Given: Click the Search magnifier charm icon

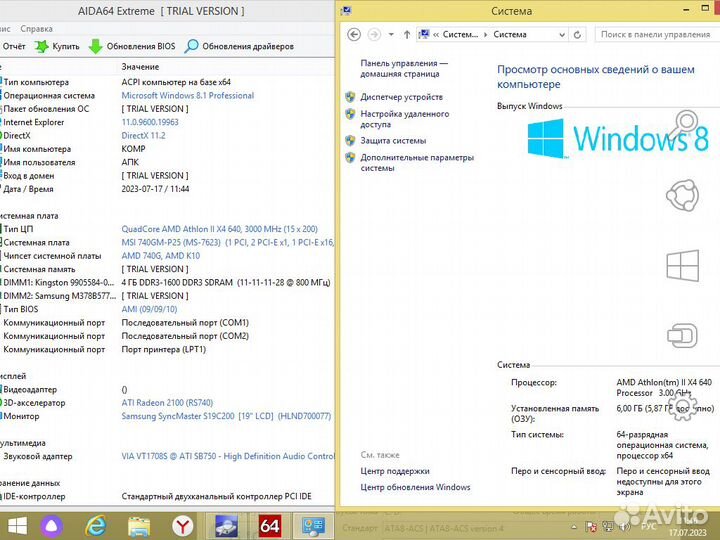Looking at the screenshot, I should 683,124.
